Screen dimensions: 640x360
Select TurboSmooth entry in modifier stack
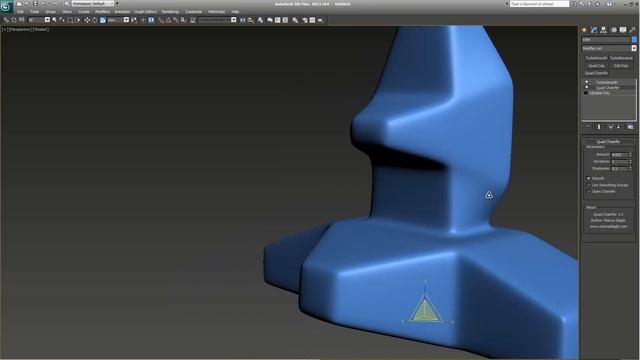(x=607, y=82)
